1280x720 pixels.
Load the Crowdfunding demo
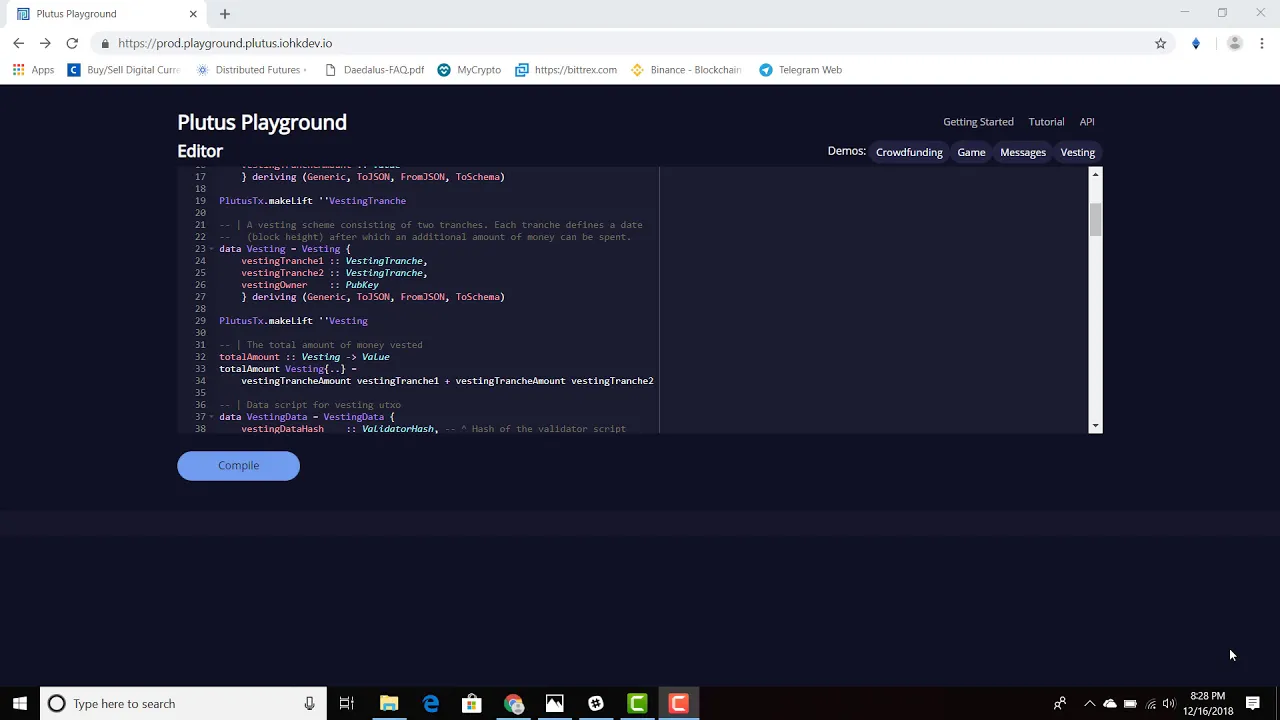pyautogui.click(x=909, y=152)
